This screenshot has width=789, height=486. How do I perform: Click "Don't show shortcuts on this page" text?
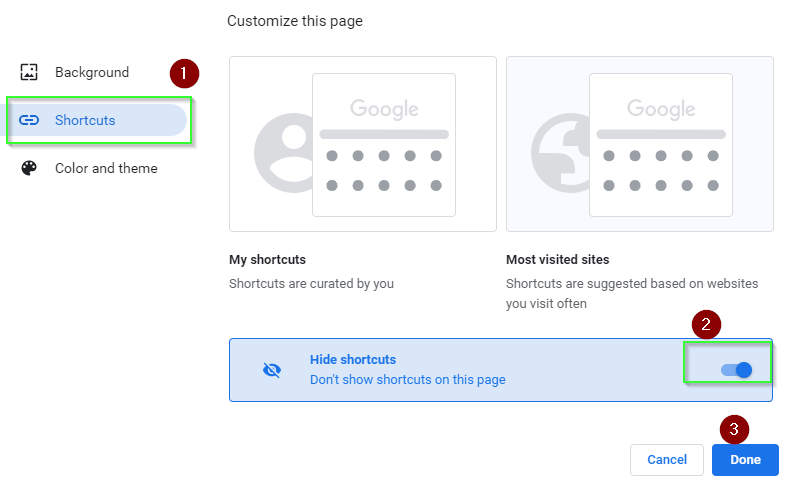click(x=408, y=380)
